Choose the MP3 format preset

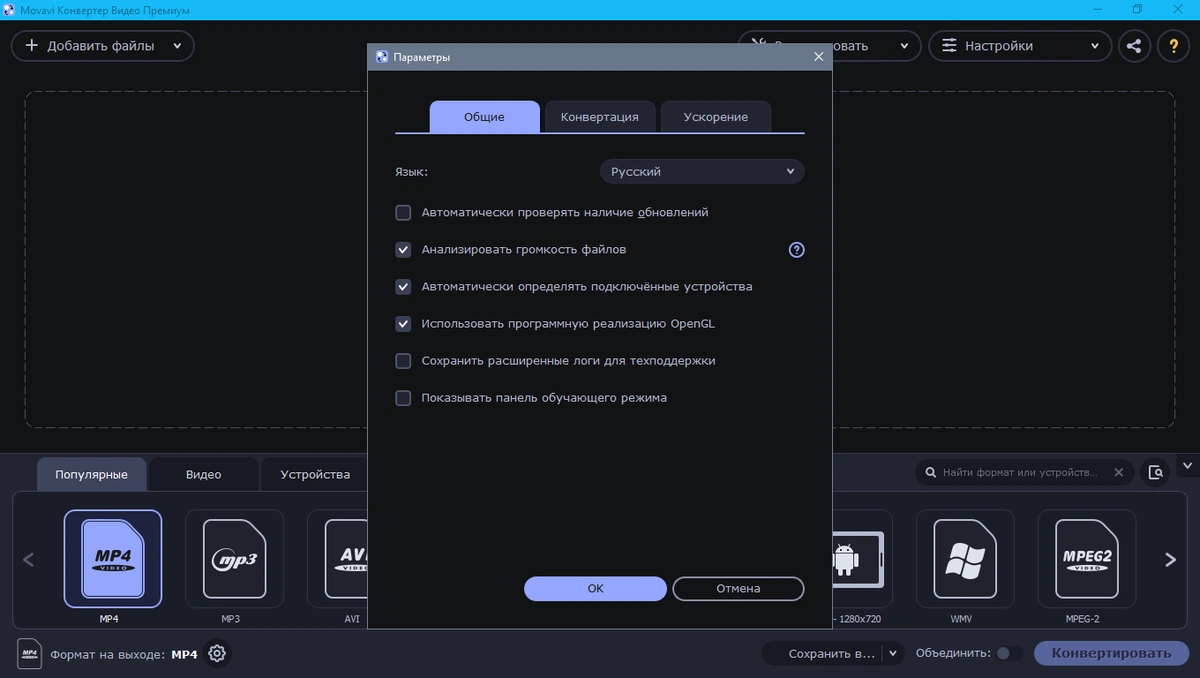click(x=234, y=558)
